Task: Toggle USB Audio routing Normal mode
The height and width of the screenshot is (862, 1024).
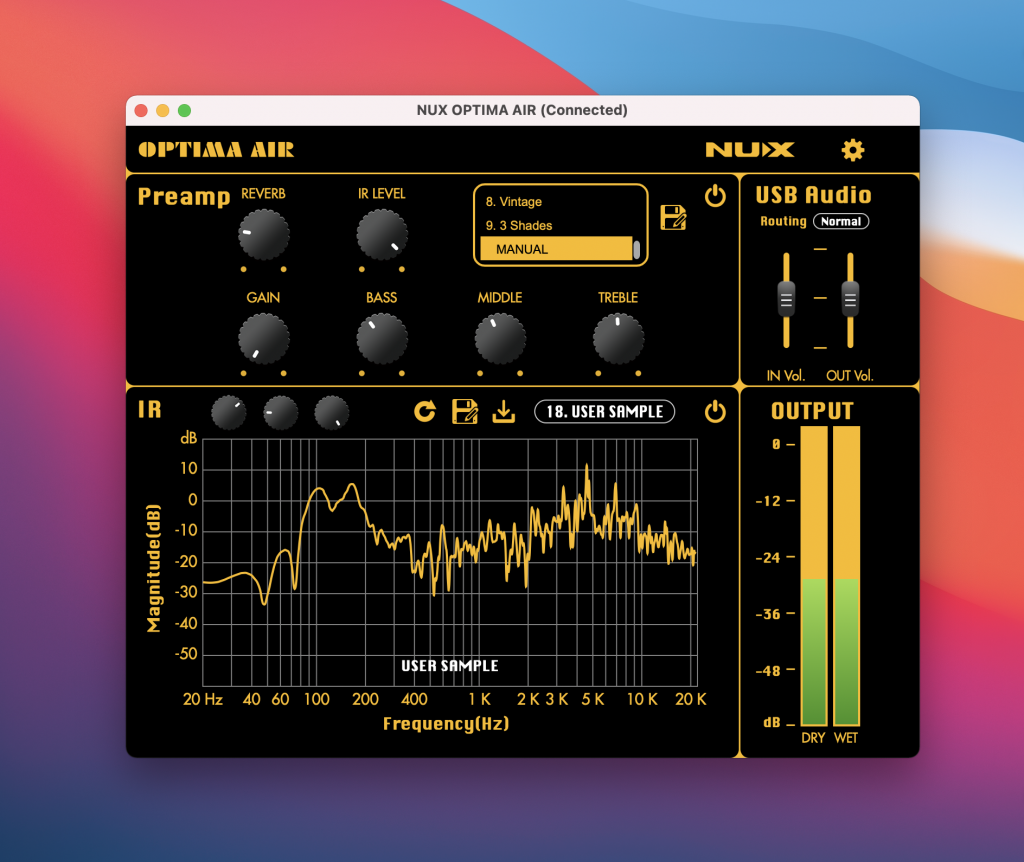Action: 840,221
